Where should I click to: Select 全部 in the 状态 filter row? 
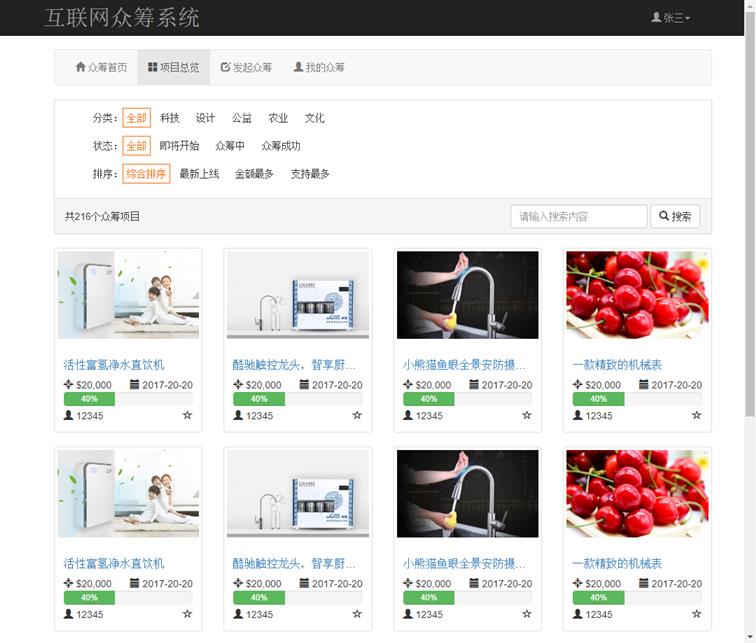pos(136,146)
